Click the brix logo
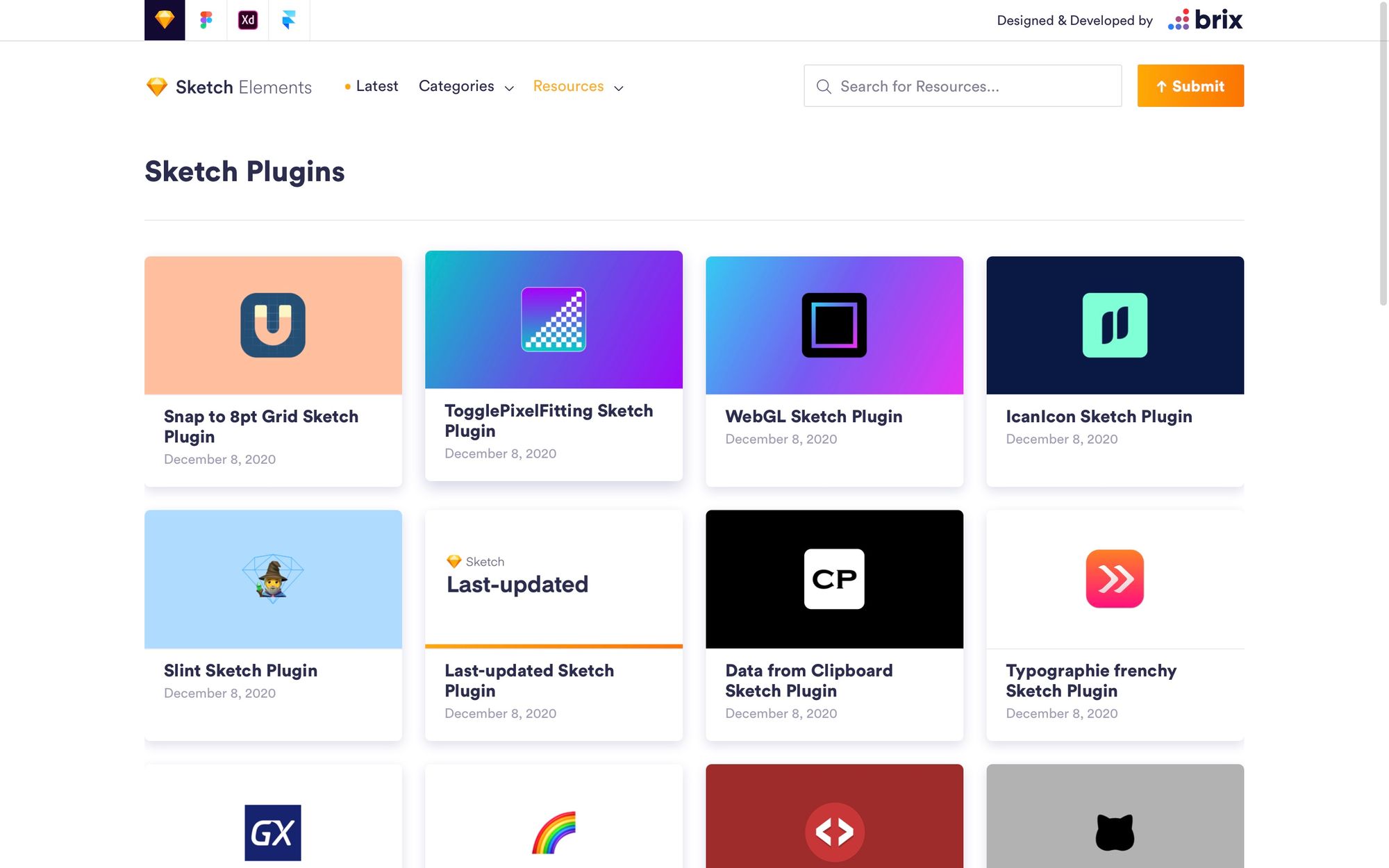The width and height of the screenshot is (1389, 868). click(1206, 19)
